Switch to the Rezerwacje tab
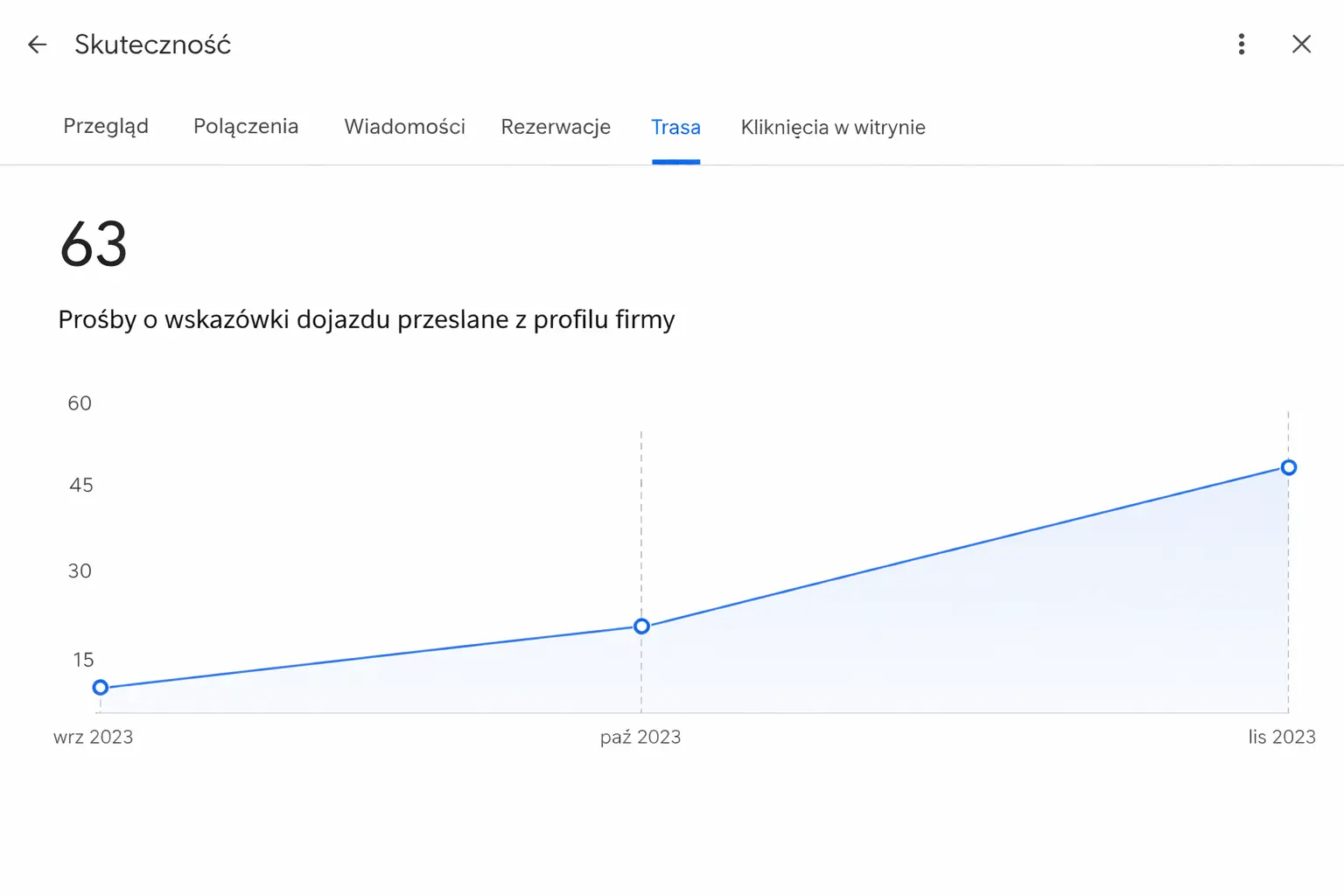The height and width of the screenshot is (896, 1344). pos(555,127)
